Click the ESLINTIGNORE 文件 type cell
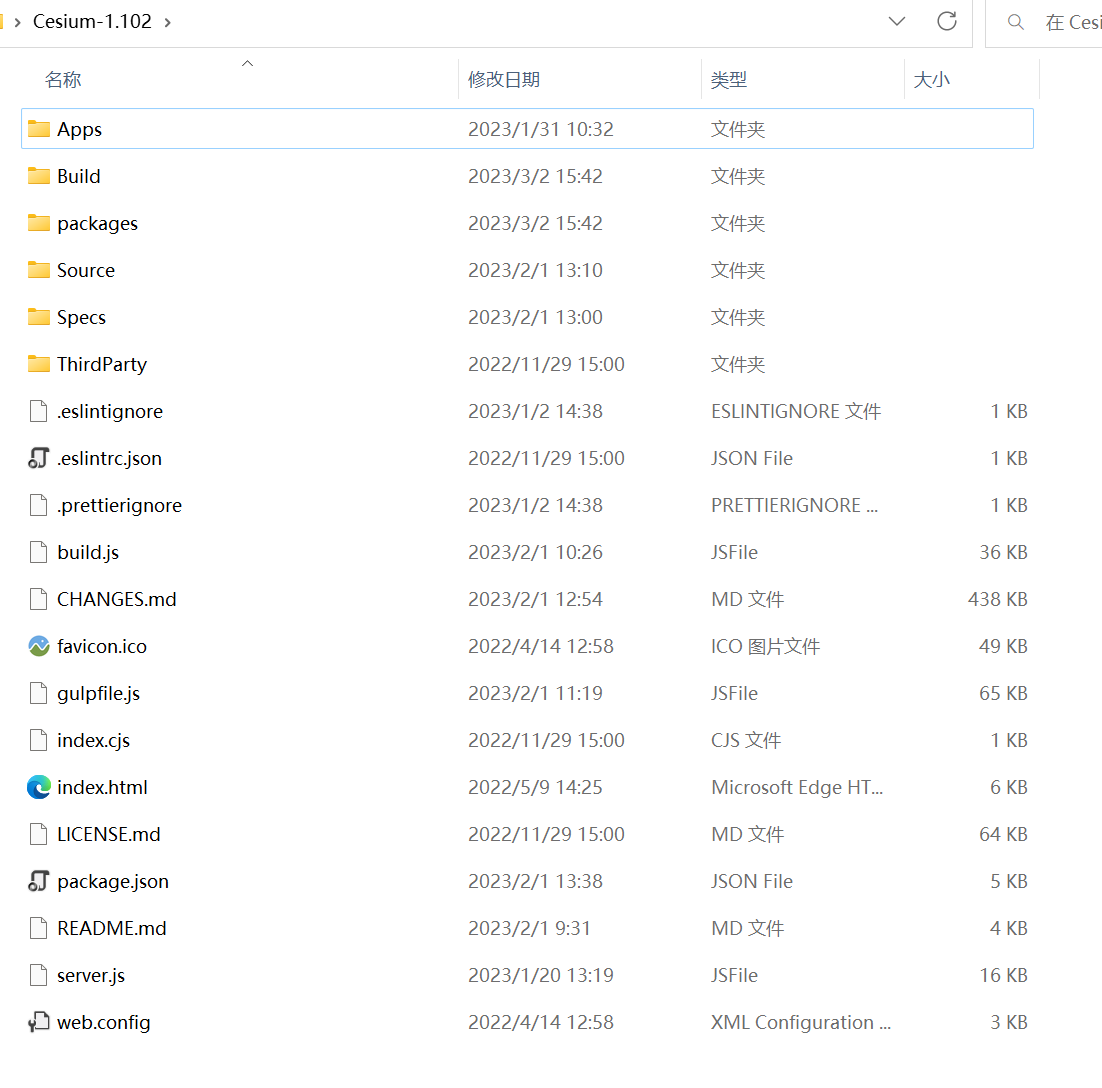The width and height of the screenshot is (1102, 1088). [x=796, y=411]
